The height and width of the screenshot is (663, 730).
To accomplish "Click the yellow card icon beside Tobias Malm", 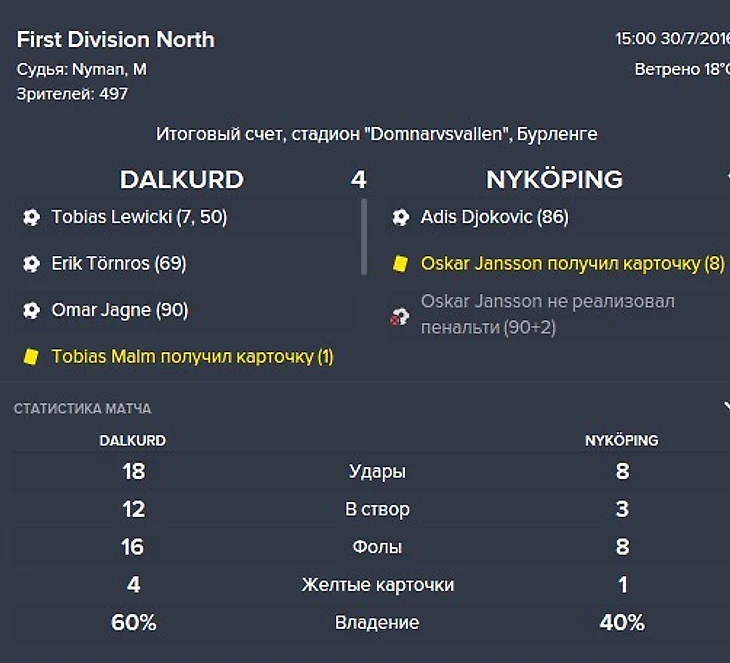I will [31, 356].
